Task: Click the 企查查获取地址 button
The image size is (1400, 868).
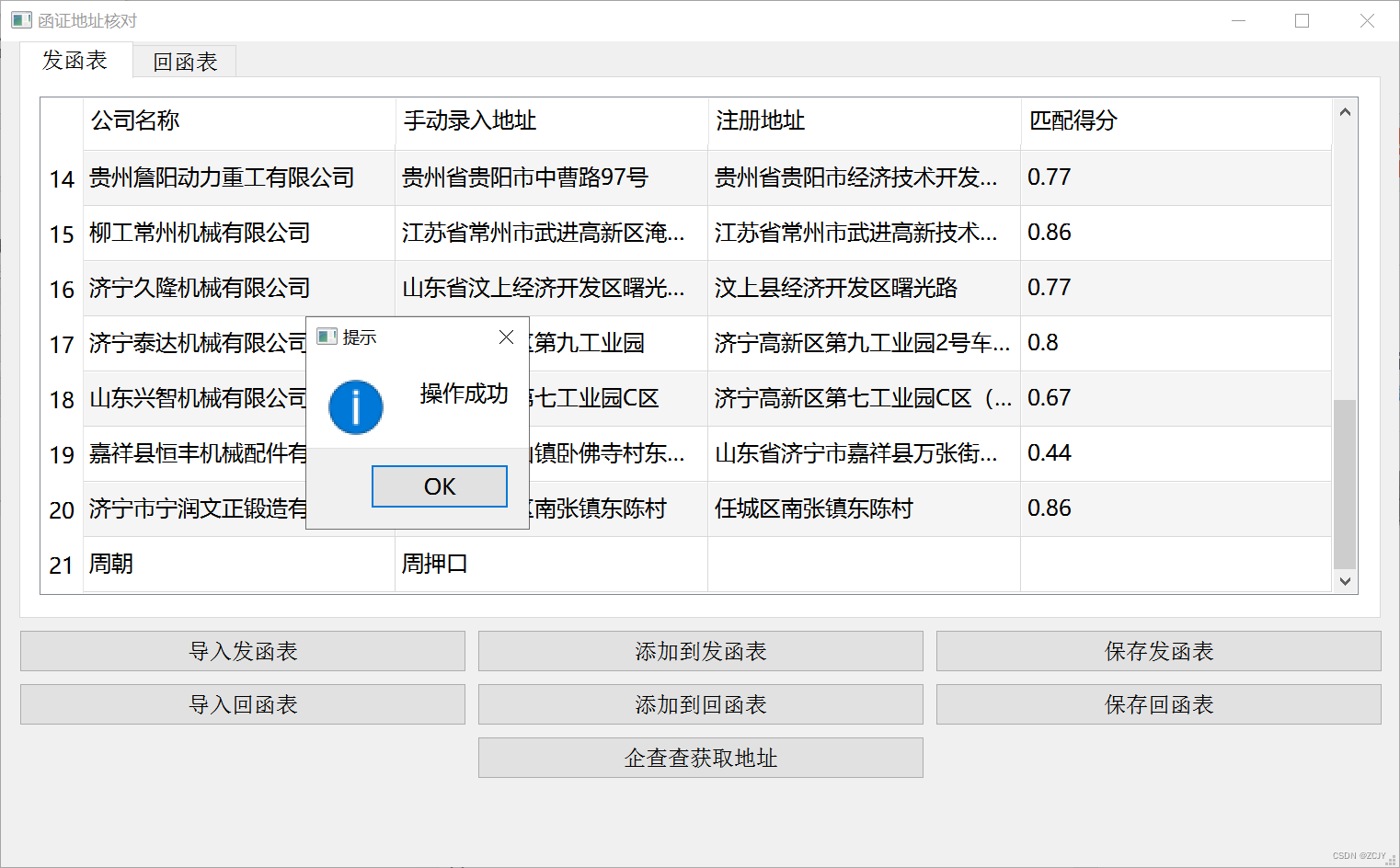Action: click(701, 758)
